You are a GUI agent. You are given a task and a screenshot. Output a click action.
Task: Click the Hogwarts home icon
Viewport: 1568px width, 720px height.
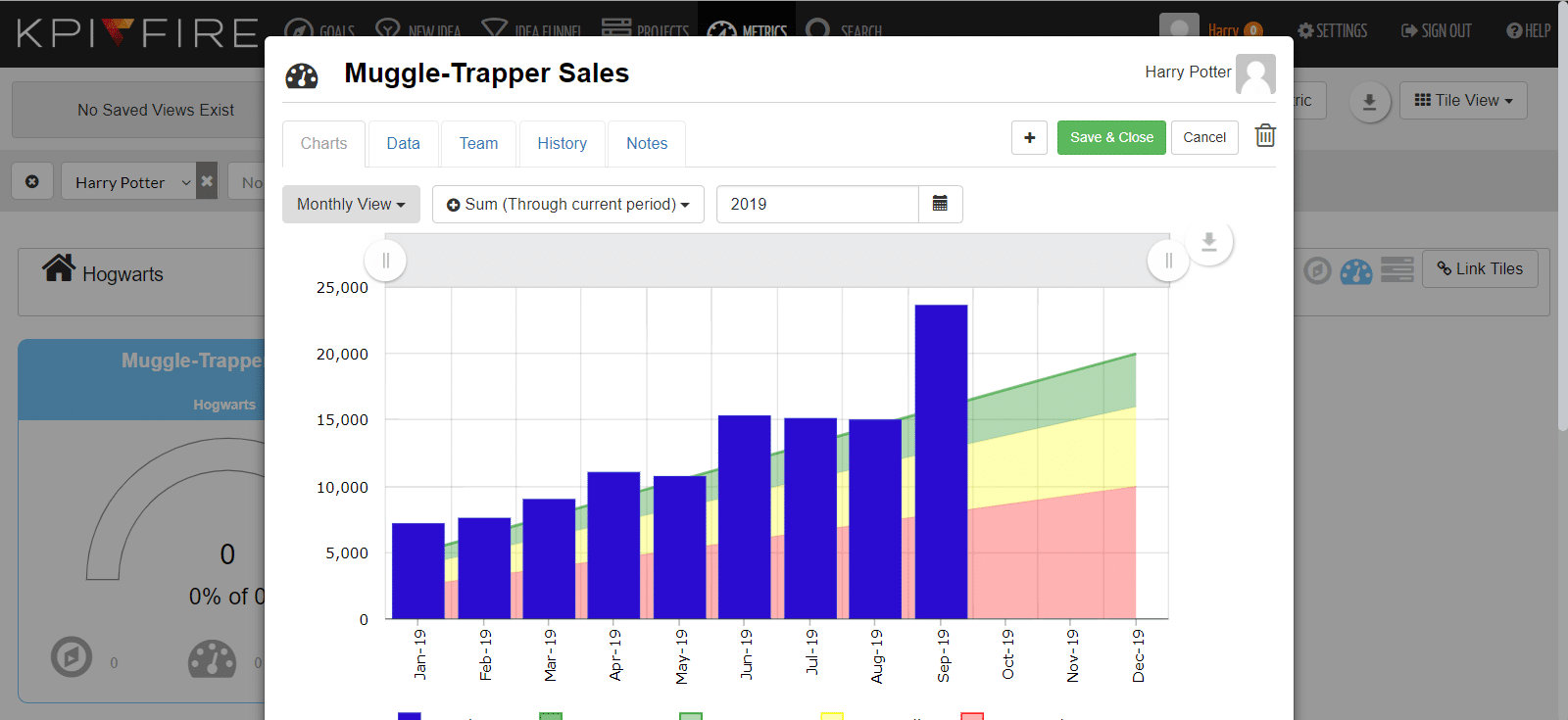[59, 266]
